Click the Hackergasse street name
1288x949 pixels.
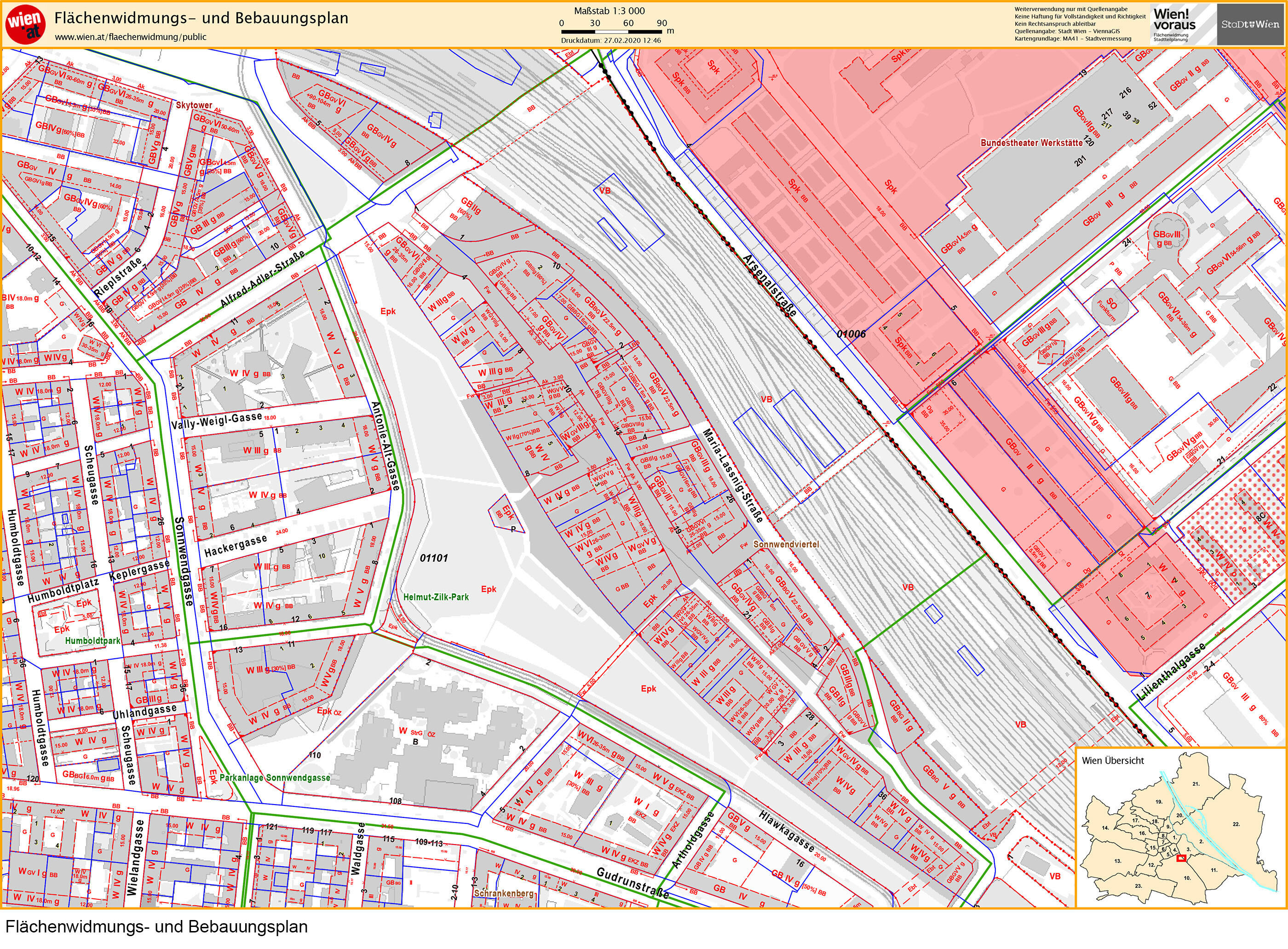(x=236, y=546)
